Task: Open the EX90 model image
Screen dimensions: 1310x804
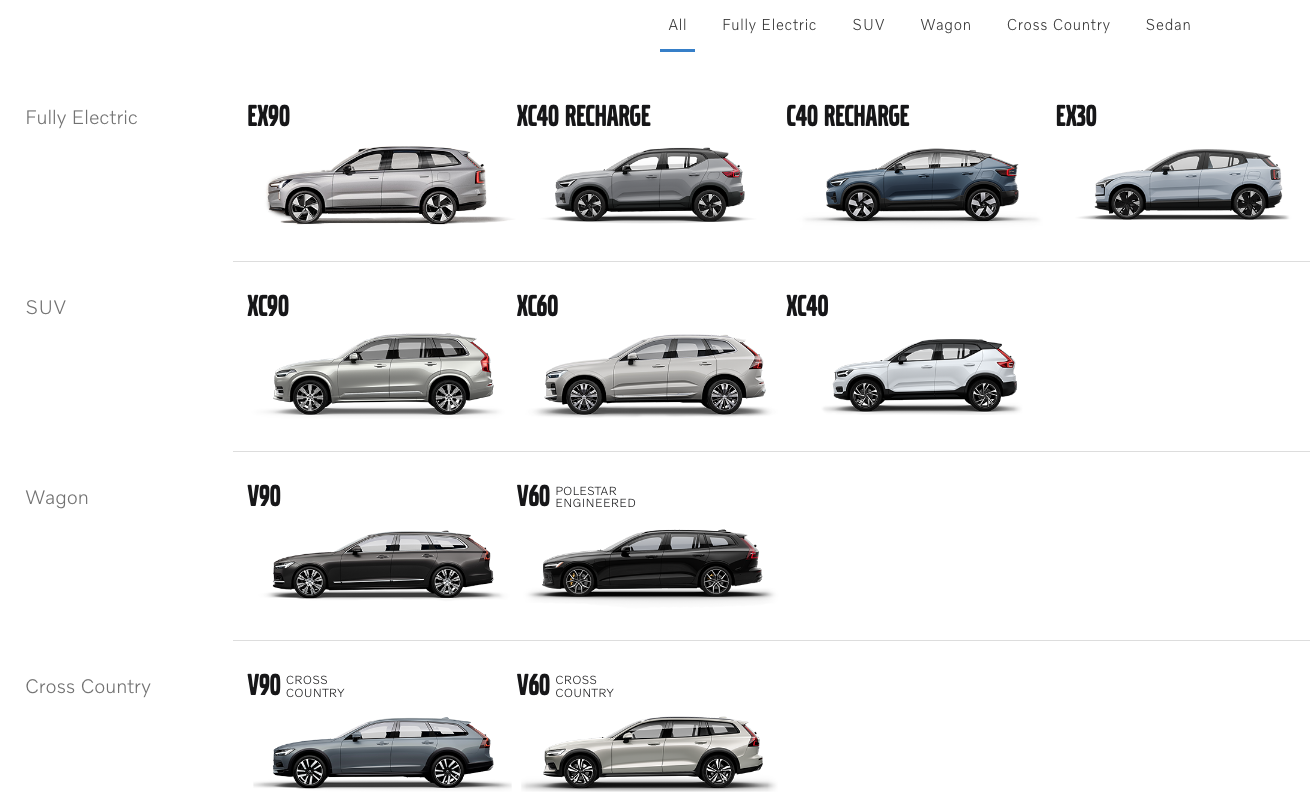Action: pos(378,185)
